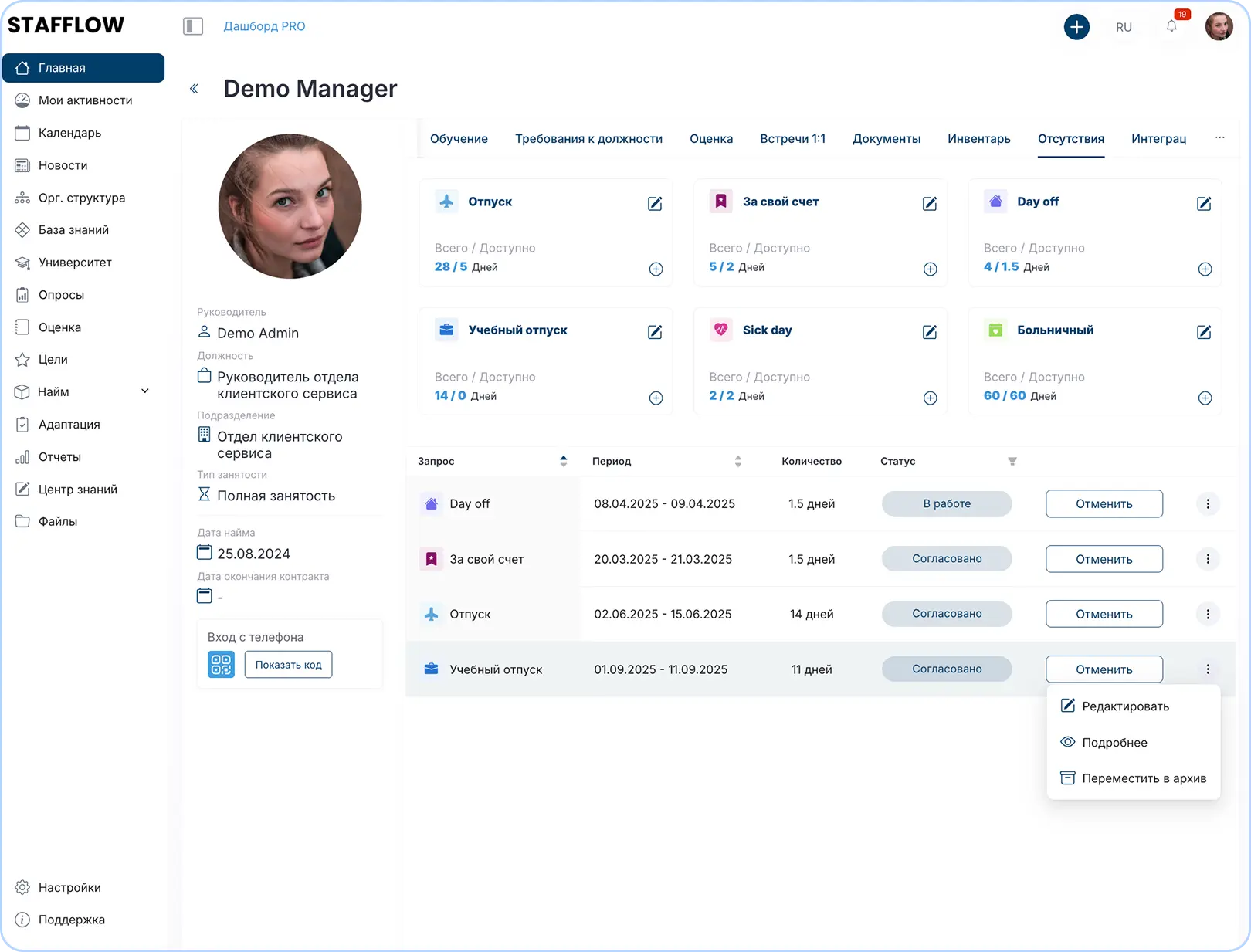
Task: Open the notifications bell
Action: click(1171, 27)
